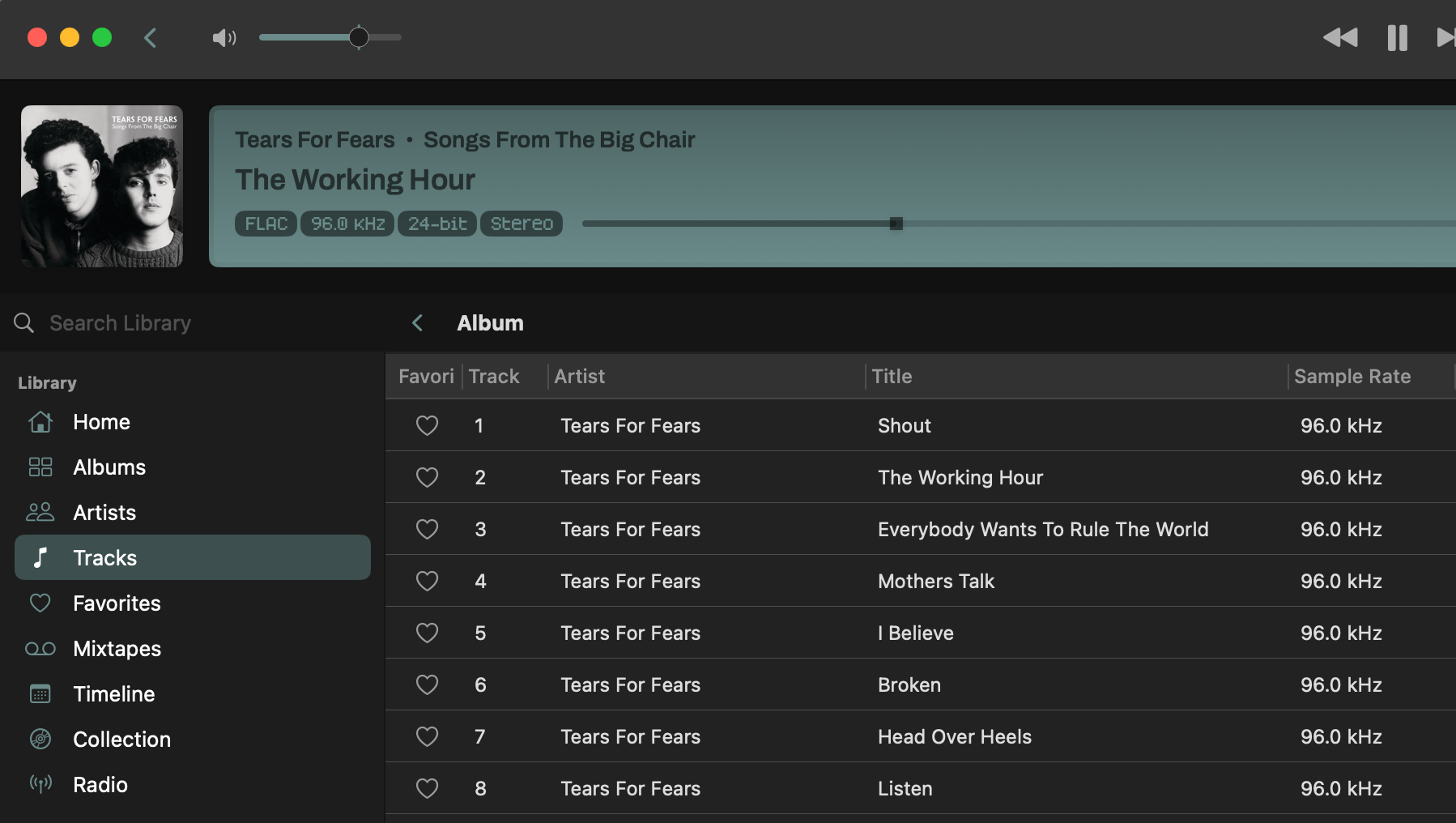Click the FLAC format badge
Image resolution: width=1456 pixels, height=823 pixels.
266,224
